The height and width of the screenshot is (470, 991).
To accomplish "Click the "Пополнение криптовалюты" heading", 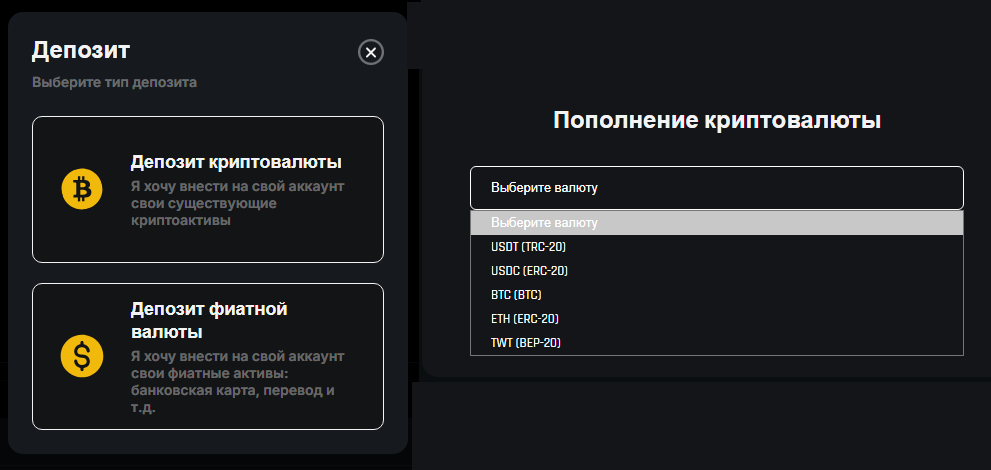I will click(717, 120).
